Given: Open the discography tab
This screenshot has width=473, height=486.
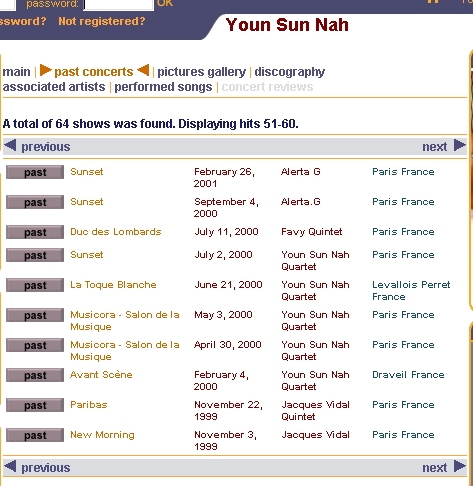Looking at the screenshot, I should pyautogui.click(x=290, y=72).
